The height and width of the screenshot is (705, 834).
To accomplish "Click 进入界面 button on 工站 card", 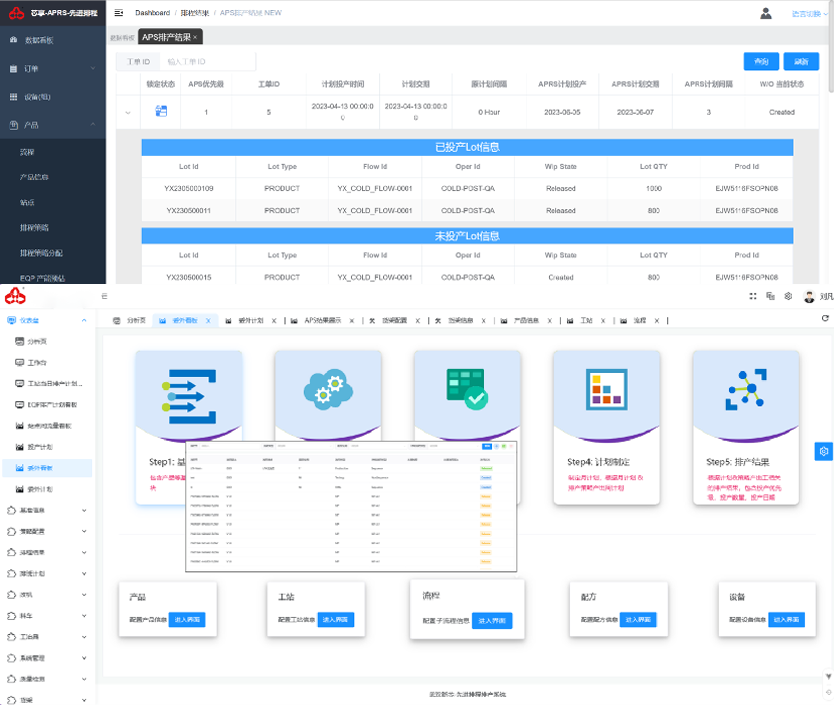I will pyautogui.click(x=336, y=619).
